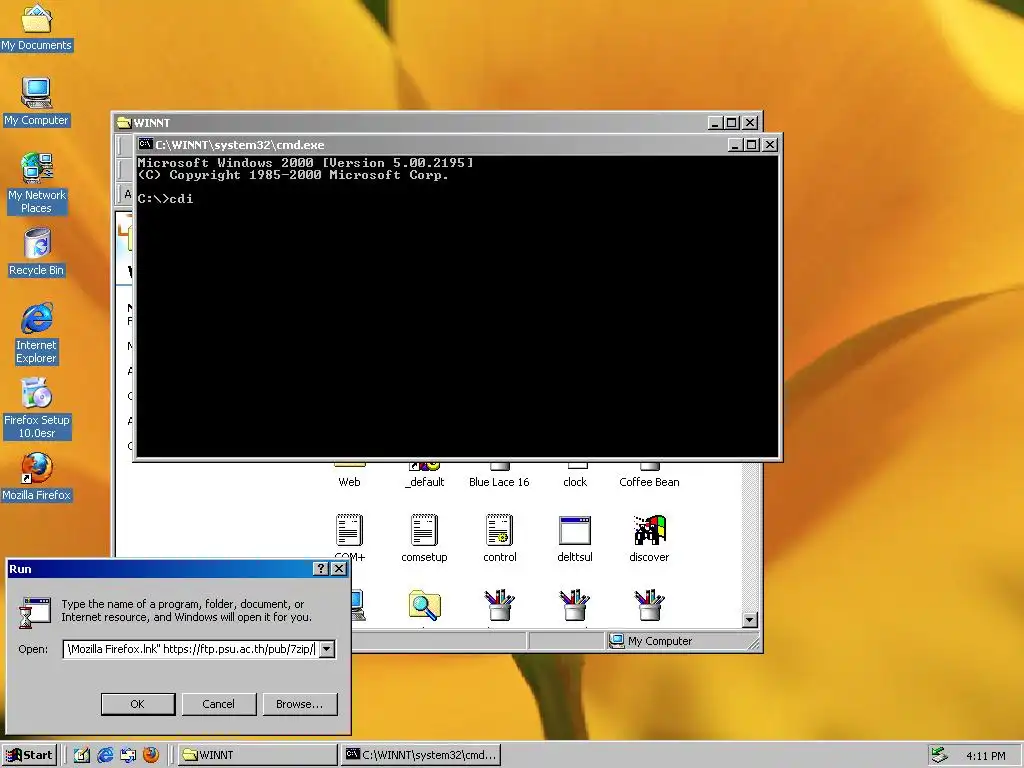Select Blue Lace 16 file label
The image size is (1024, 768).
(x=499, y=482)
